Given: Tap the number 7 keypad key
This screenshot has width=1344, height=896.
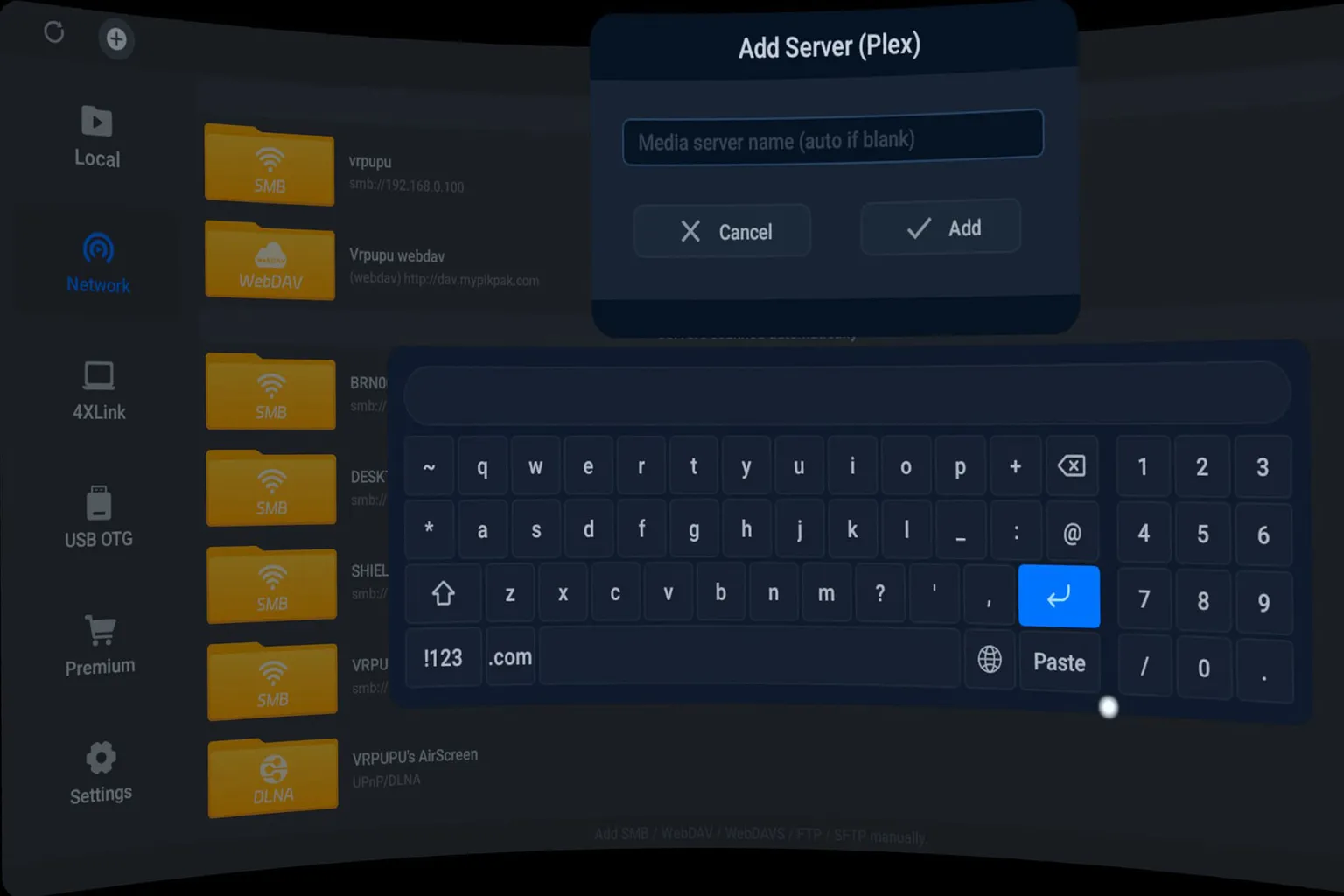Looking at the screenshot, I should (x=1144, y=599).
